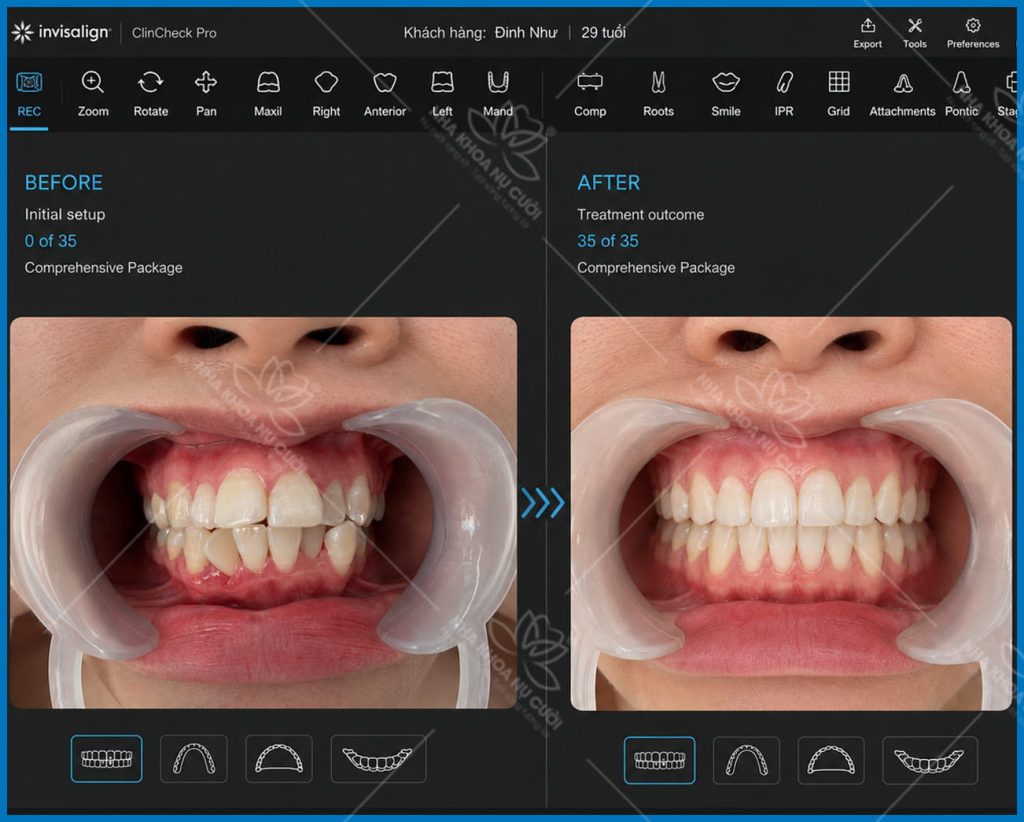Switch to Right view
This screenshot has width=1024, height=822.
click(x=326, y=95)
